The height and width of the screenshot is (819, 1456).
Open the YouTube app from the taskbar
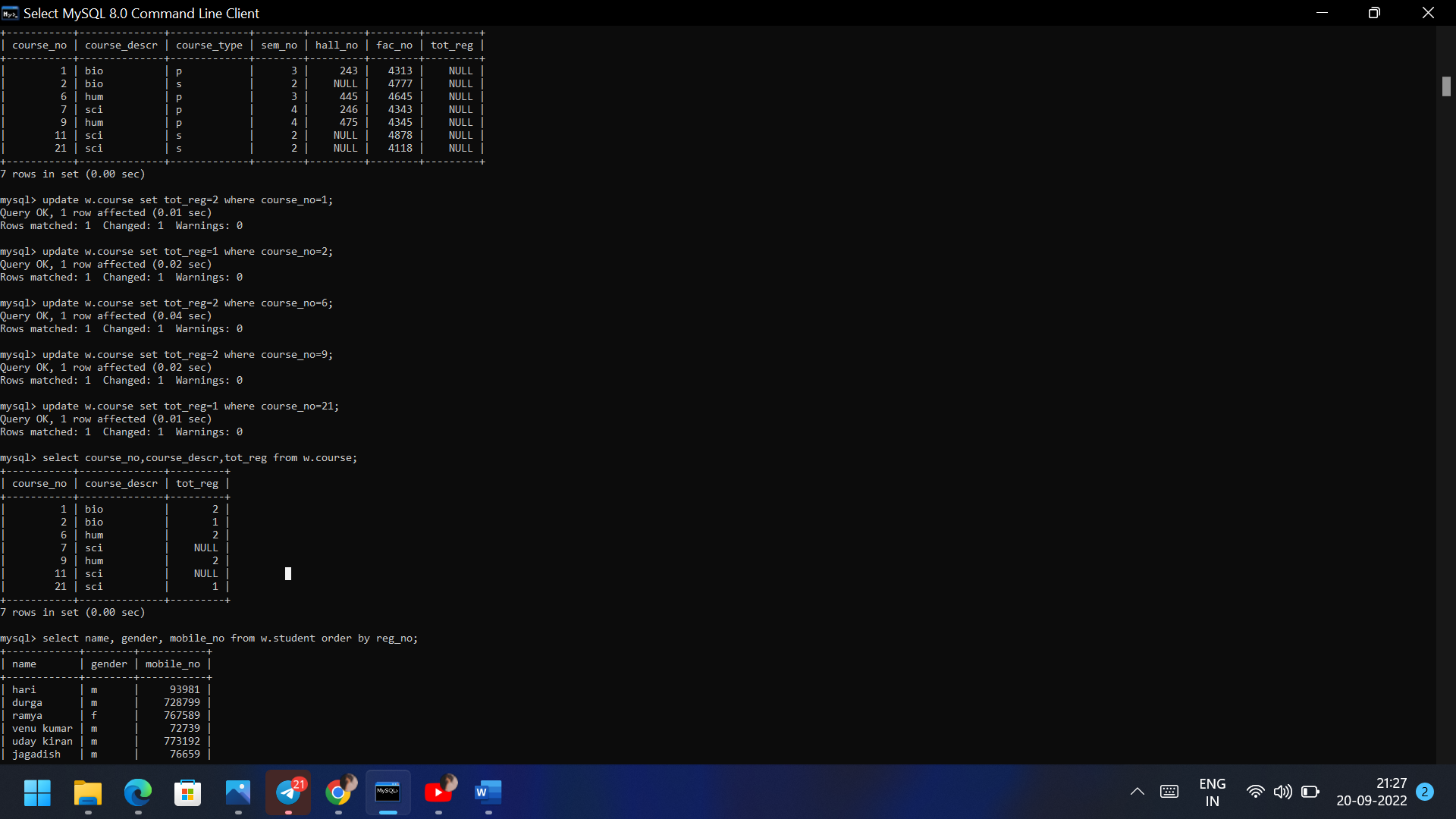[438, 794]
